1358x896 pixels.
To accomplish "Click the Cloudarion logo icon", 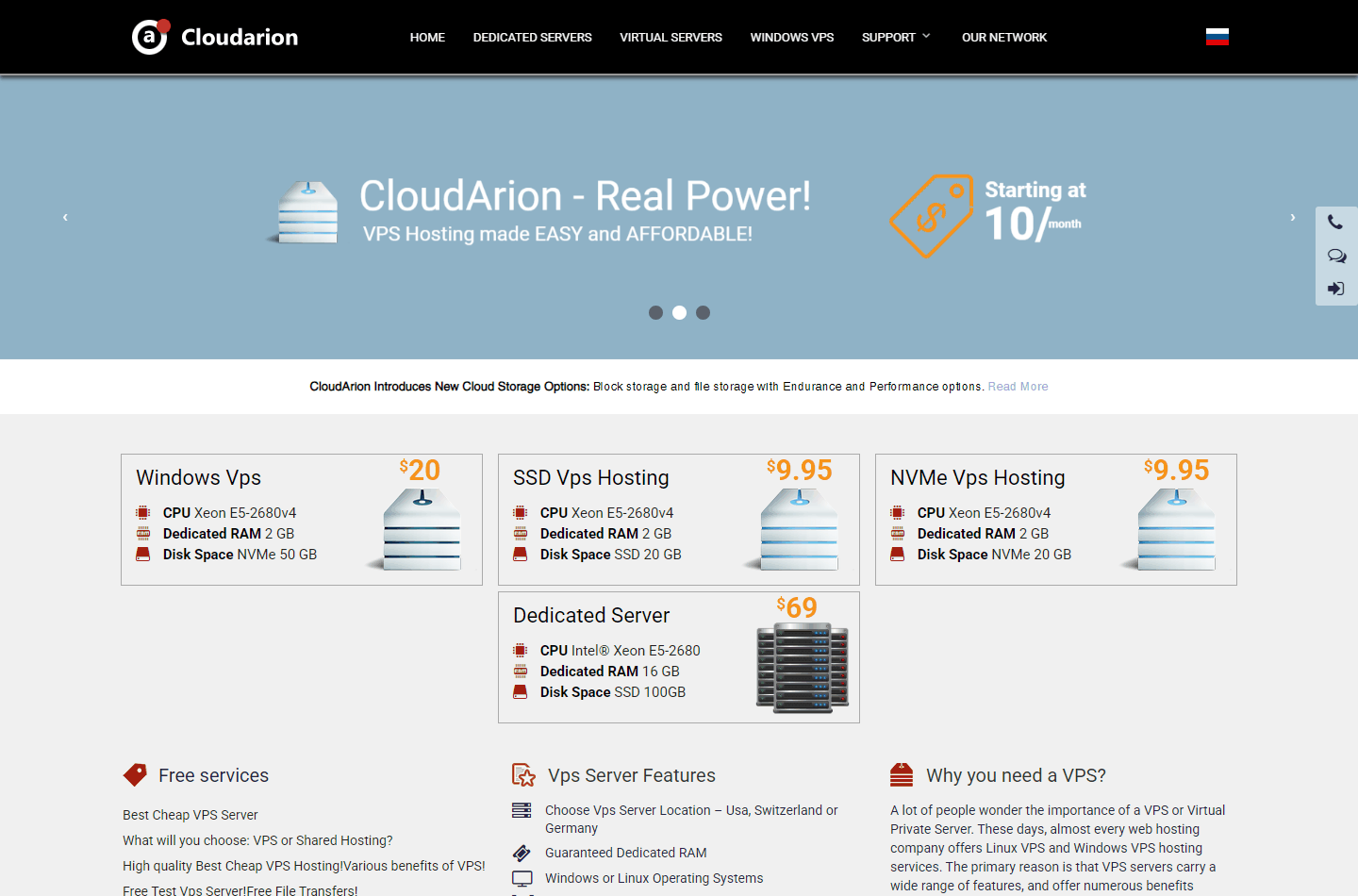I will 150,37.
